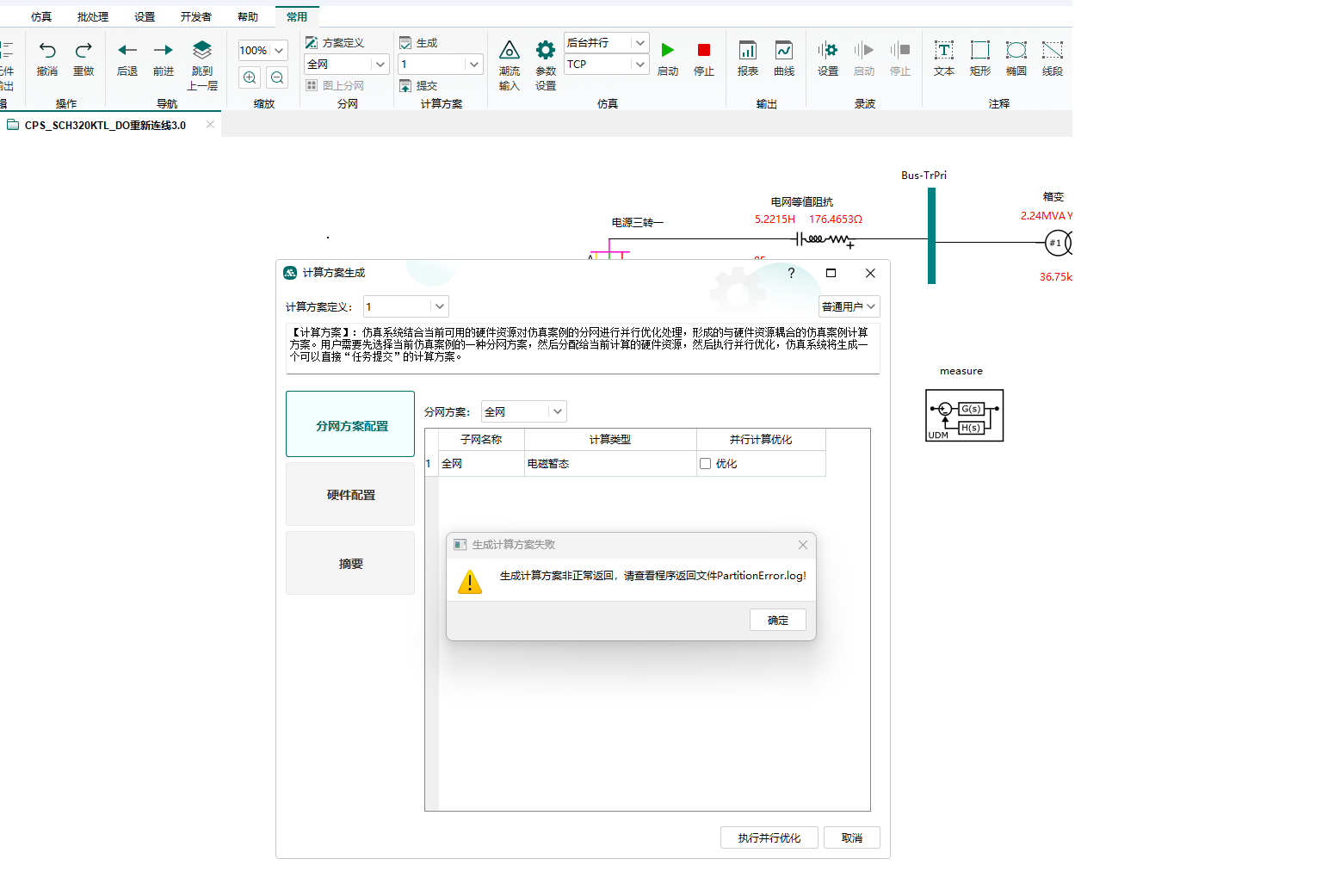Viewport: 1322px width, 896px height.
Task: Click the 执行并行优化 button
Action: pyautogui.click(x=769, y=838)
